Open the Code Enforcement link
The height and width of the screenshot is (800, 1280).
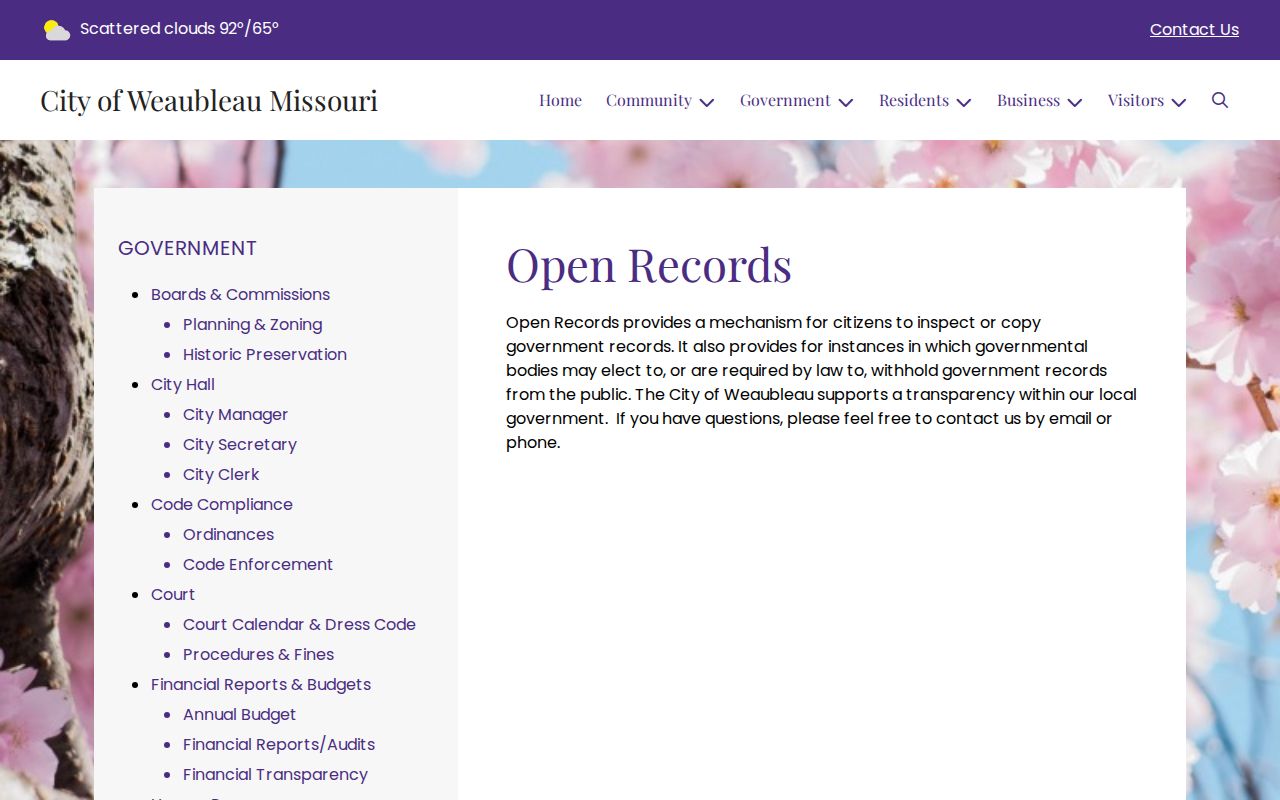[x=258, y=564]
